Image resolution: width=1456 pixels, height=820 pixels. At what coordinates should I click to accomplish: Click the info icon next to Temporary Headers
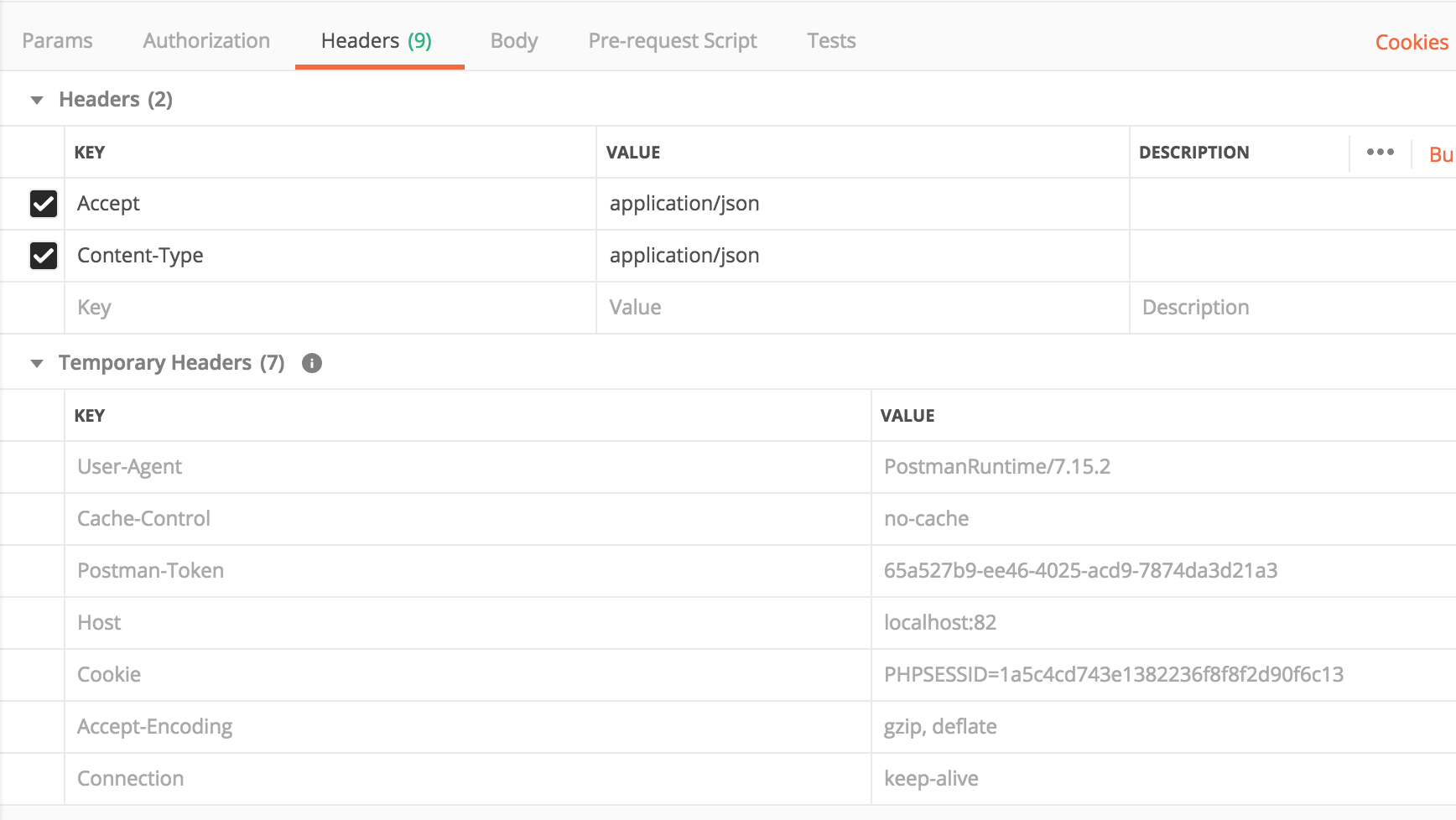(311, 363)
